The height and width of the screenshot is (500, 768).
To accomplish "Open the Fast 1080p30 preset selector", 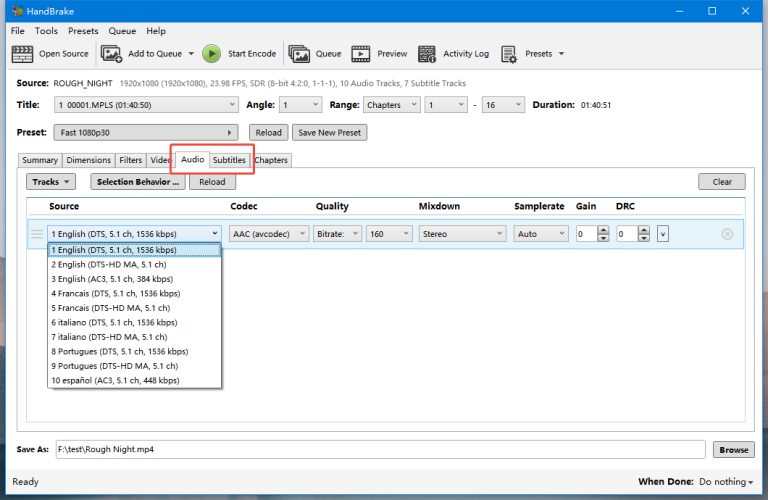I will point(146,133).
